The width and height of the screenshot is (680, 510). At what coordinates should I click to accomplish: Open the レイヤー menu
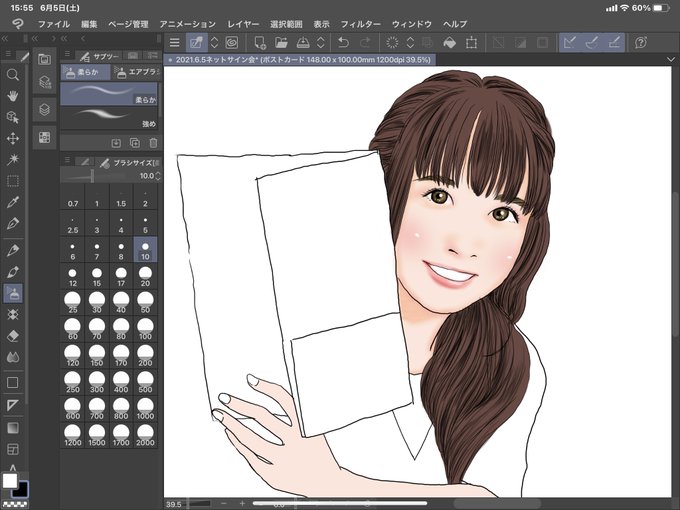pyautogui.click(x=243, y=24)
